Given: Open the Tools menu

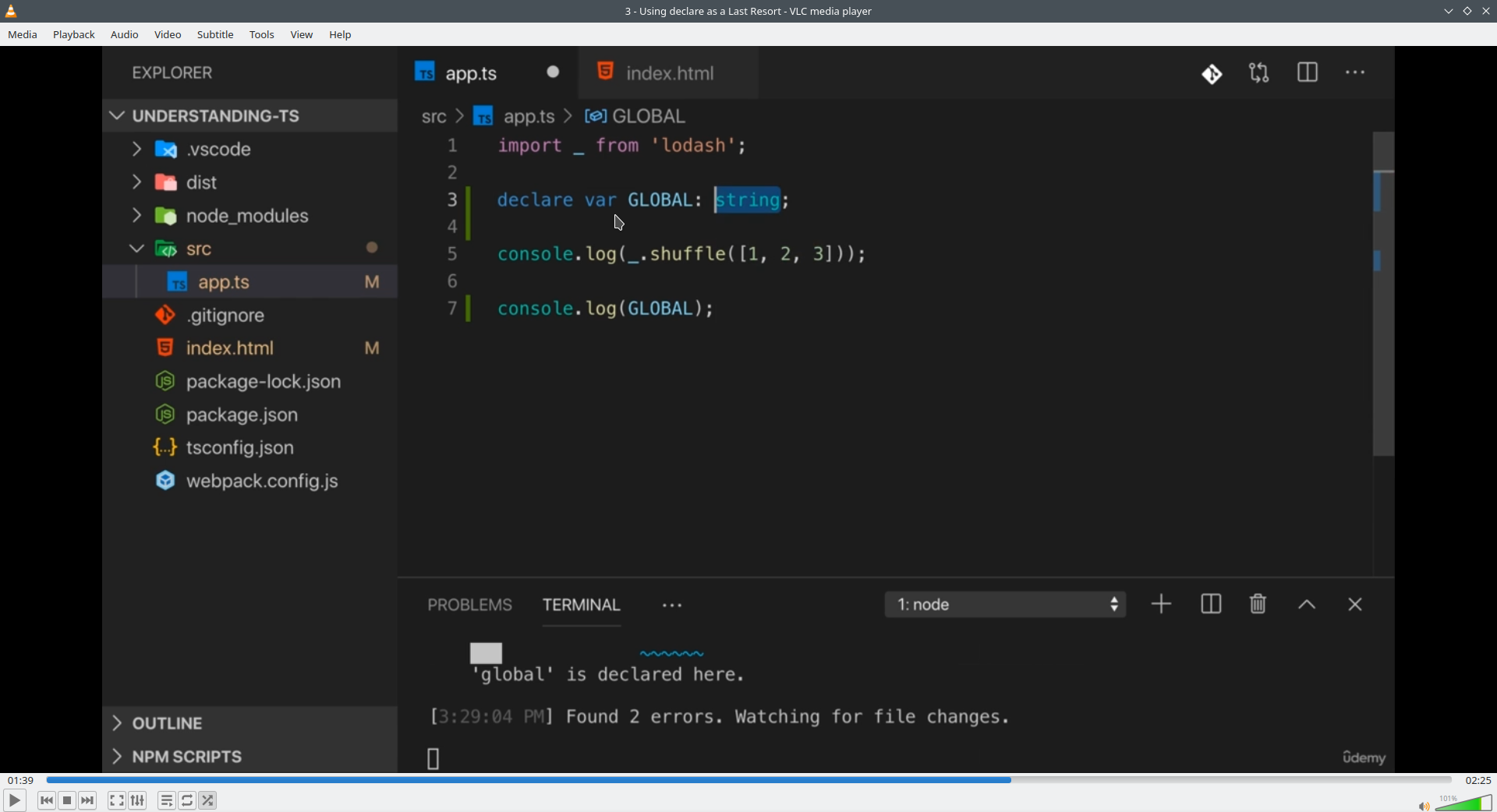Looking at the screenshot, I should 262,35.
